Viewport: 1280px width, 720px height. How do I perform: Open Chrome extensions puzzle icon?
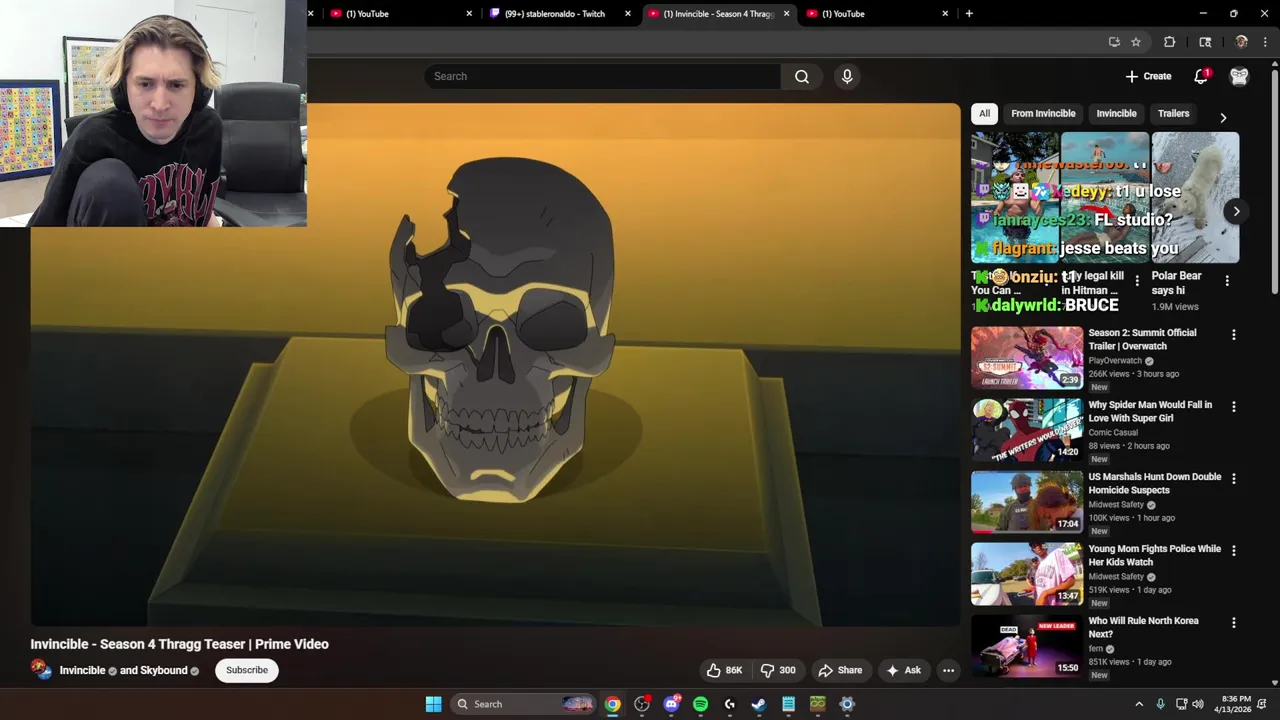coord(1169,42)
